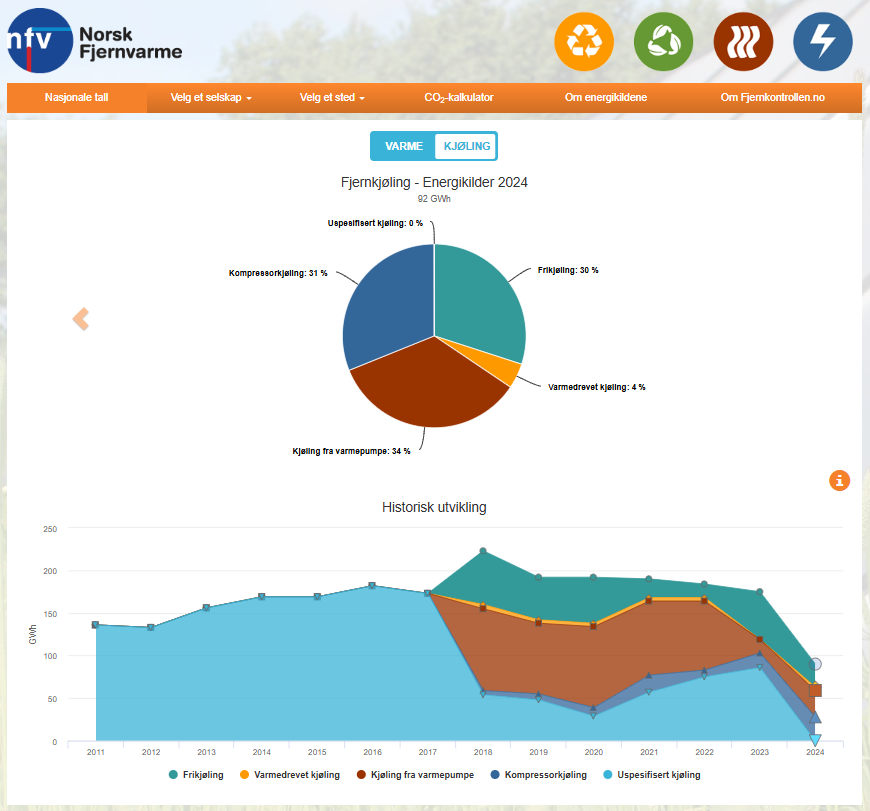Click the triangle marker at 2024

click(x=815, y=716)
